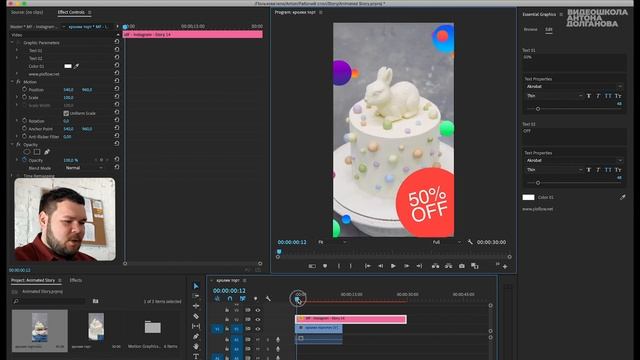
Task: Open Full playback resolution dropdown
Action: pos(447,242)
